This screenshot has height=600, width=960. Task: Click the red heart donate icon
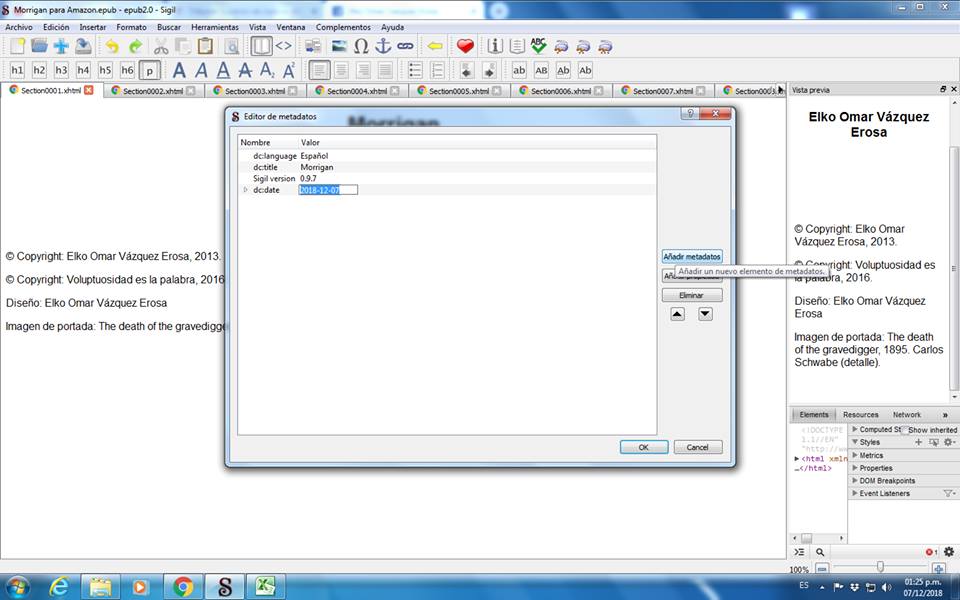click(x=465, y=46)
